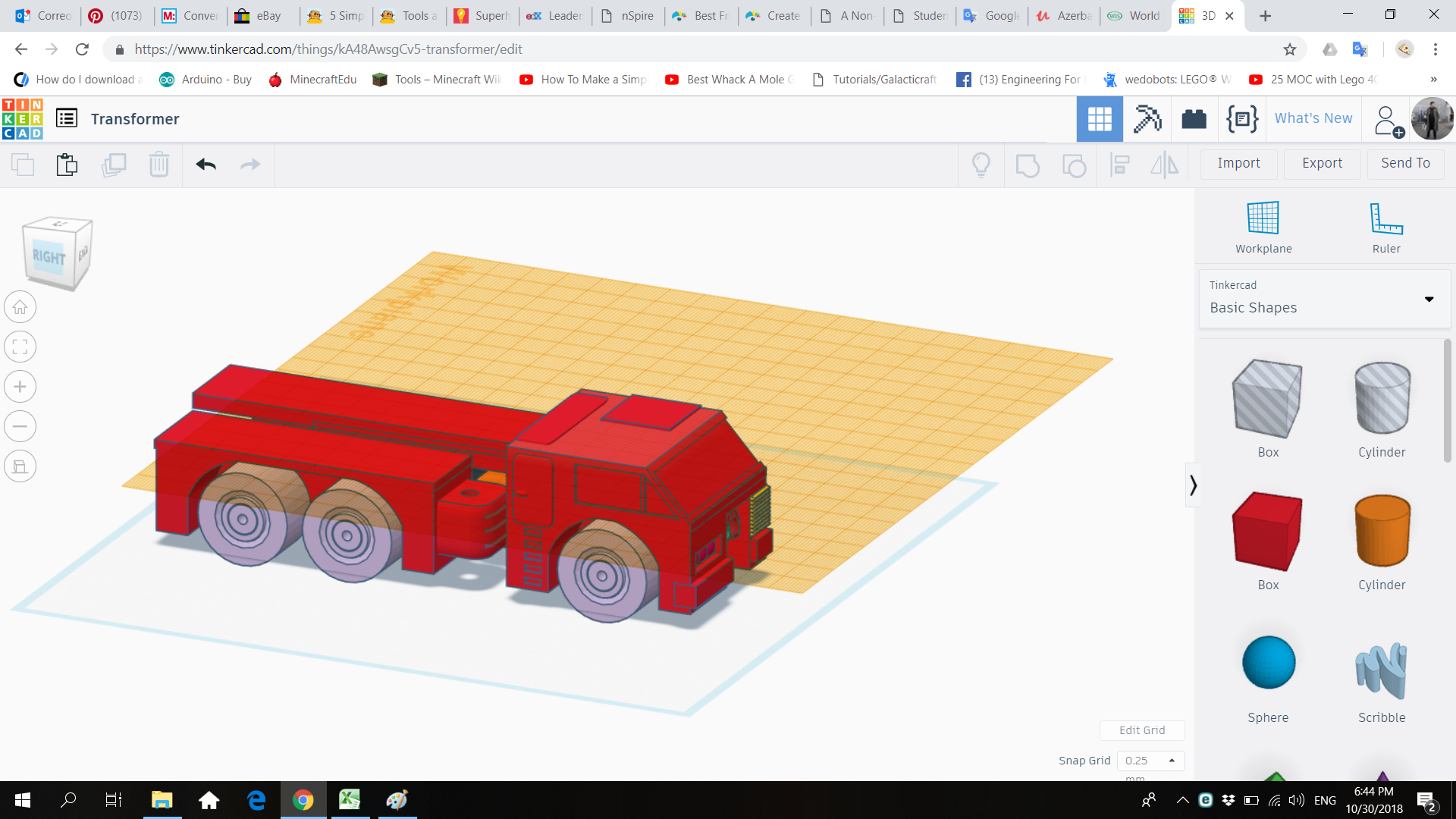This screenshot has width=1456, height=819.
Task: Open the What's New menu
Action: click(x=1313, y=118)
